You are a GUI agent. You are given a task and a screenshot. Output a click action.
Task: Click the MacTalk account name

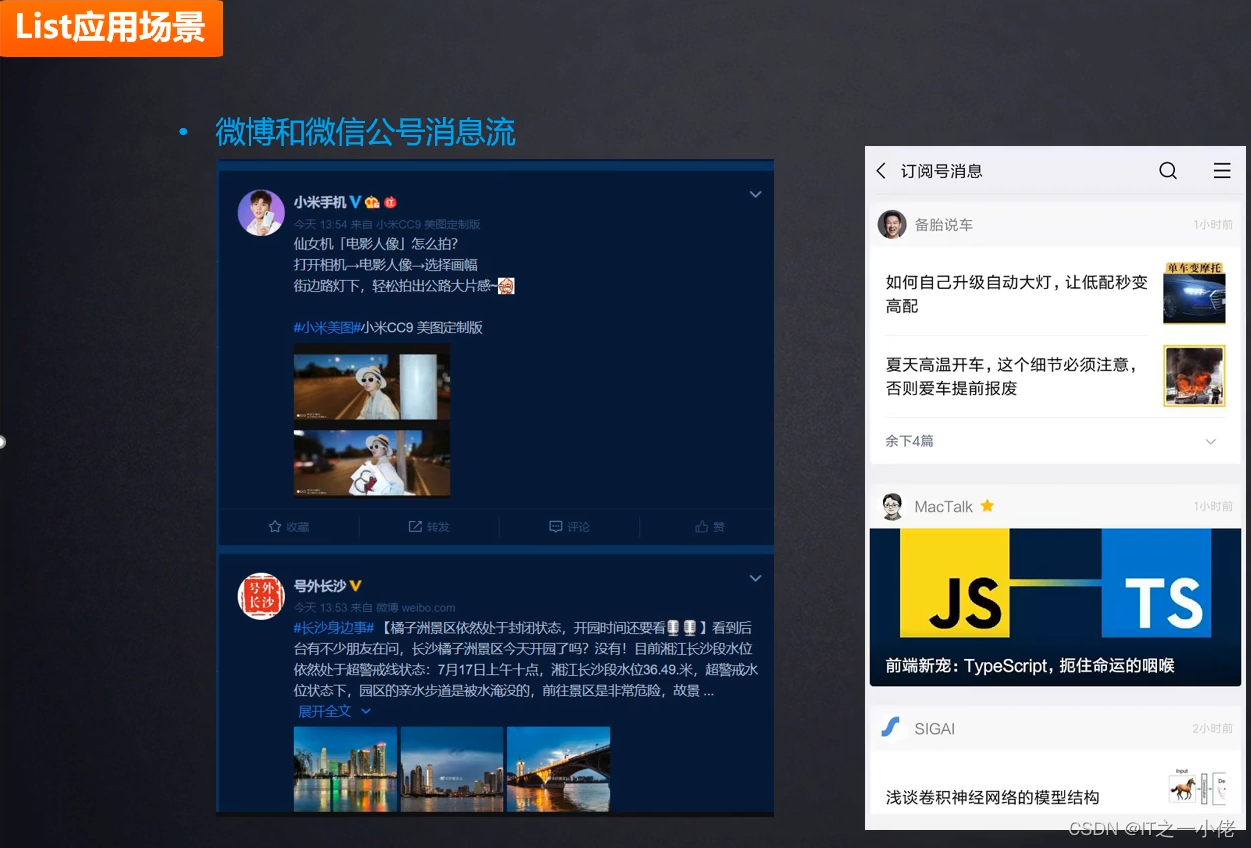943,507
